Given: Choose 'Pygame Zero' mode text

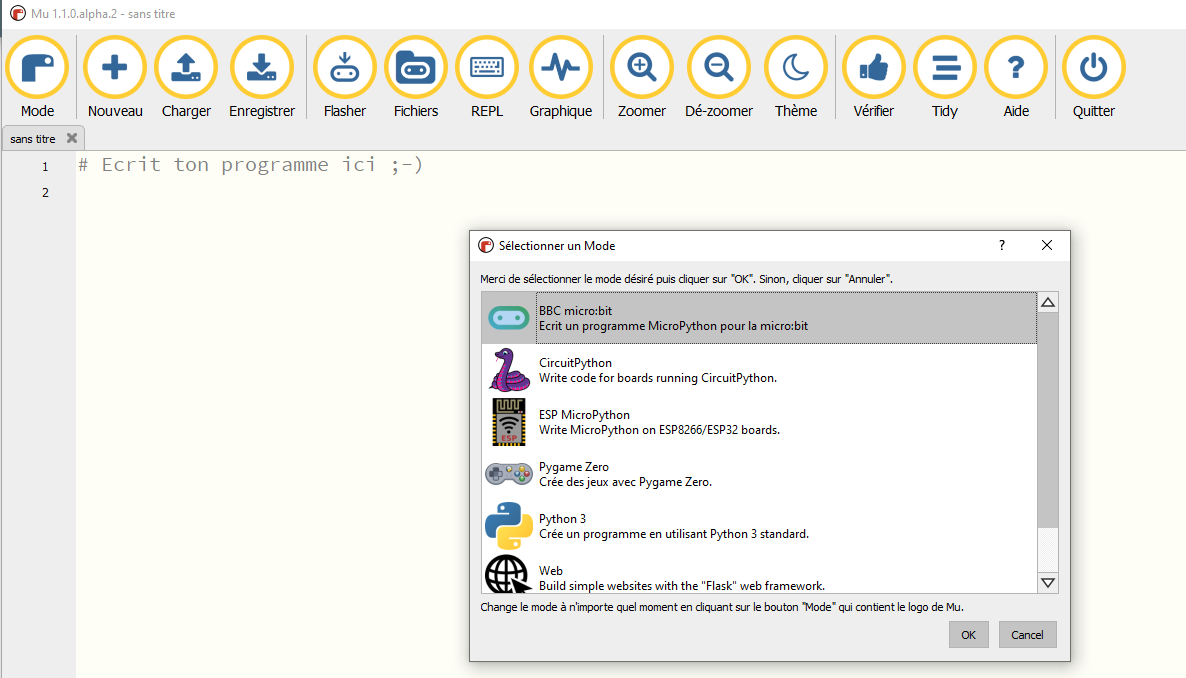Looking at the screenshot, I should pos(573,467).
